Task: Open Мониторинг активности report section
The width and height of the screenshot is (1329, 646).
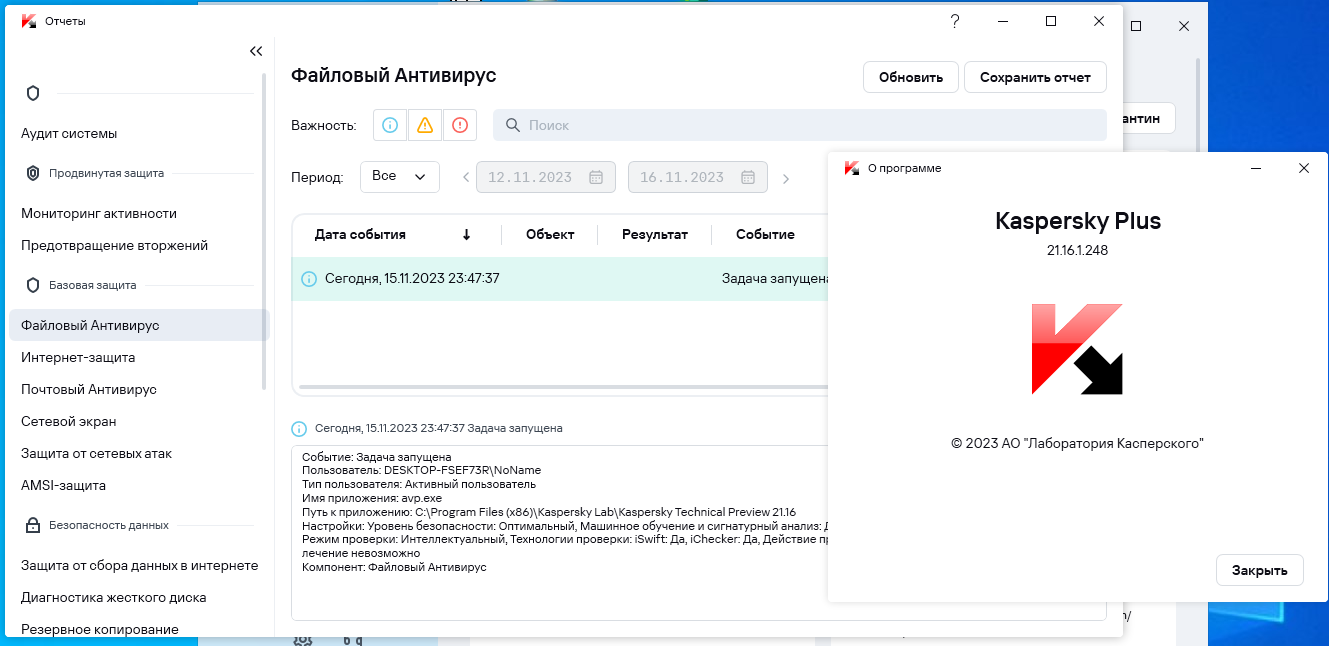Action: point(99,213)
